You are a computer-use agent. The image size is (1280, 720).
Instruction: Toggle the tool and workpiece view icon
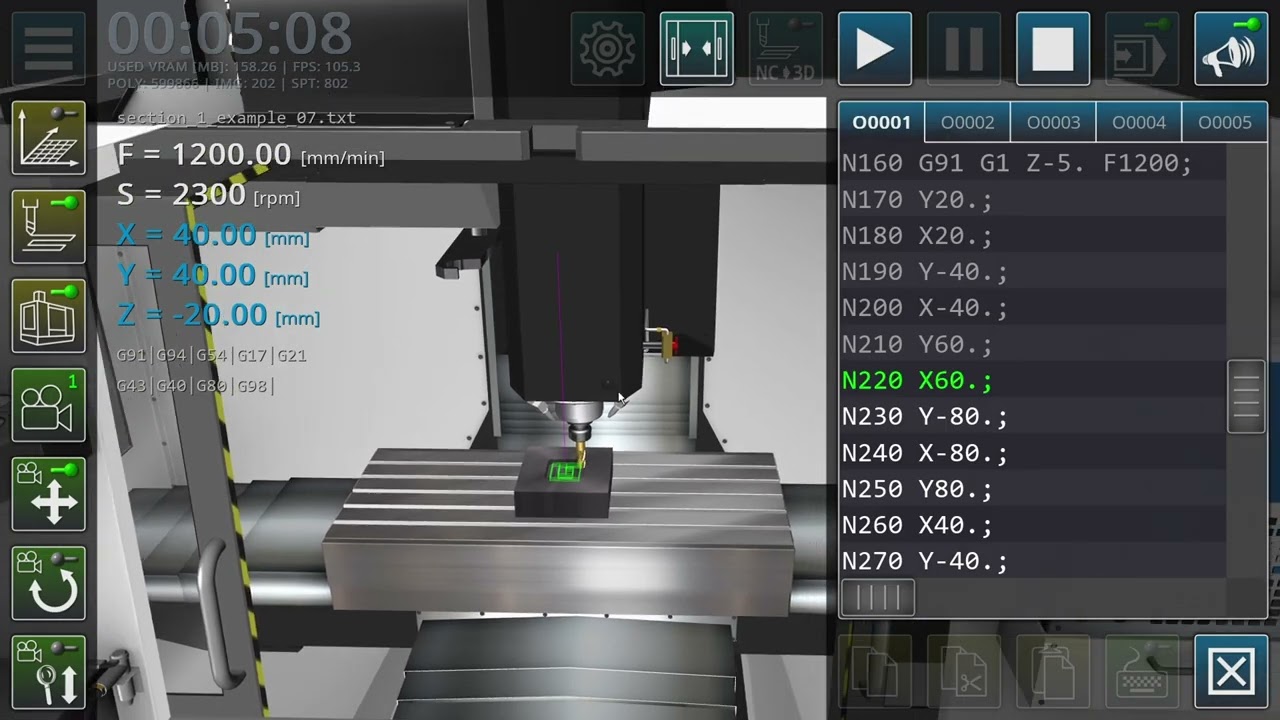pyautogui.click(x=48, y=227)
